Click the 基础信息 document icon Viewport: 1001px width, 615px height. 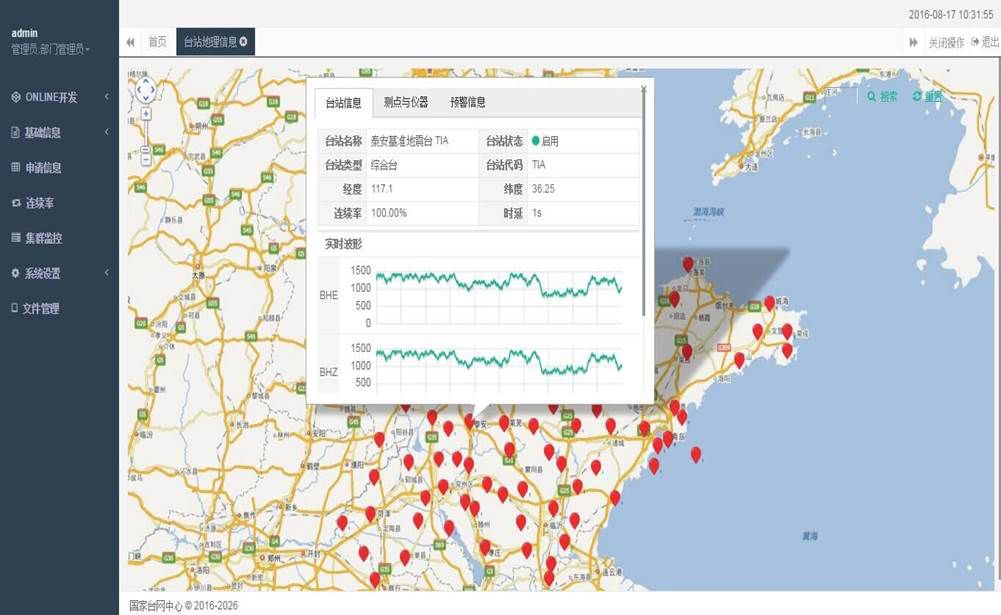pyautogui.click(x=15, y=130)
